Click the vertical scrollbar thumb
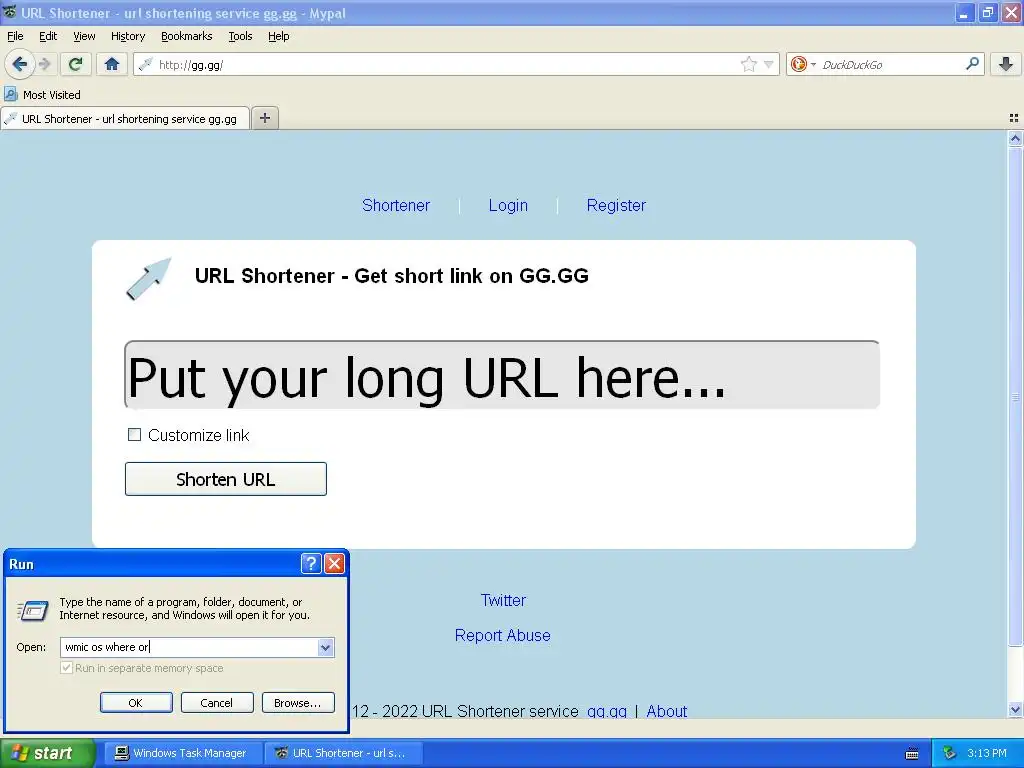This screenshot has height=768, width=1024. point(1015,396)
